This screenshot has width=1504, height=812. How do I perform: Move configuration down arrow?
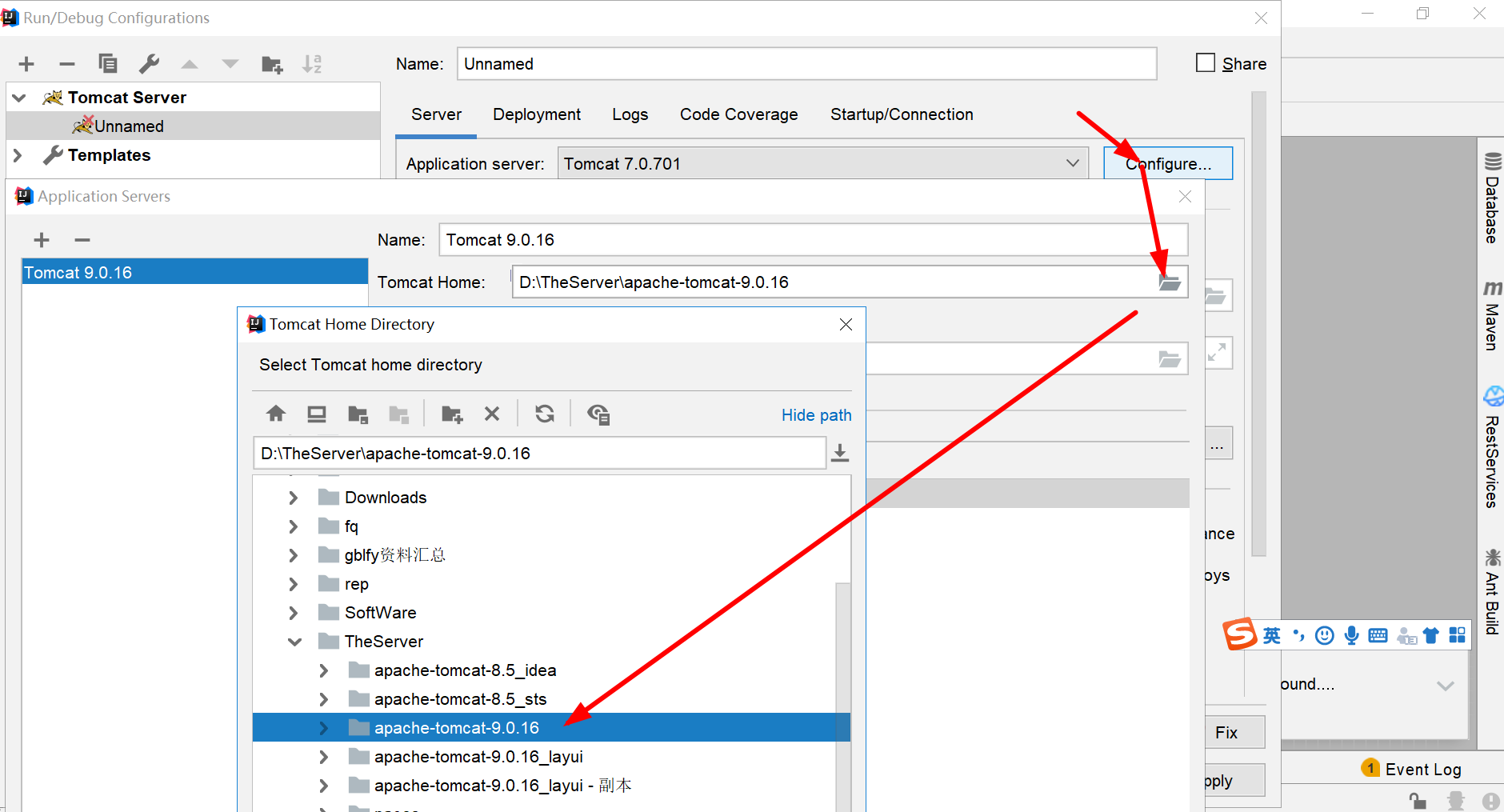point(230,64)
